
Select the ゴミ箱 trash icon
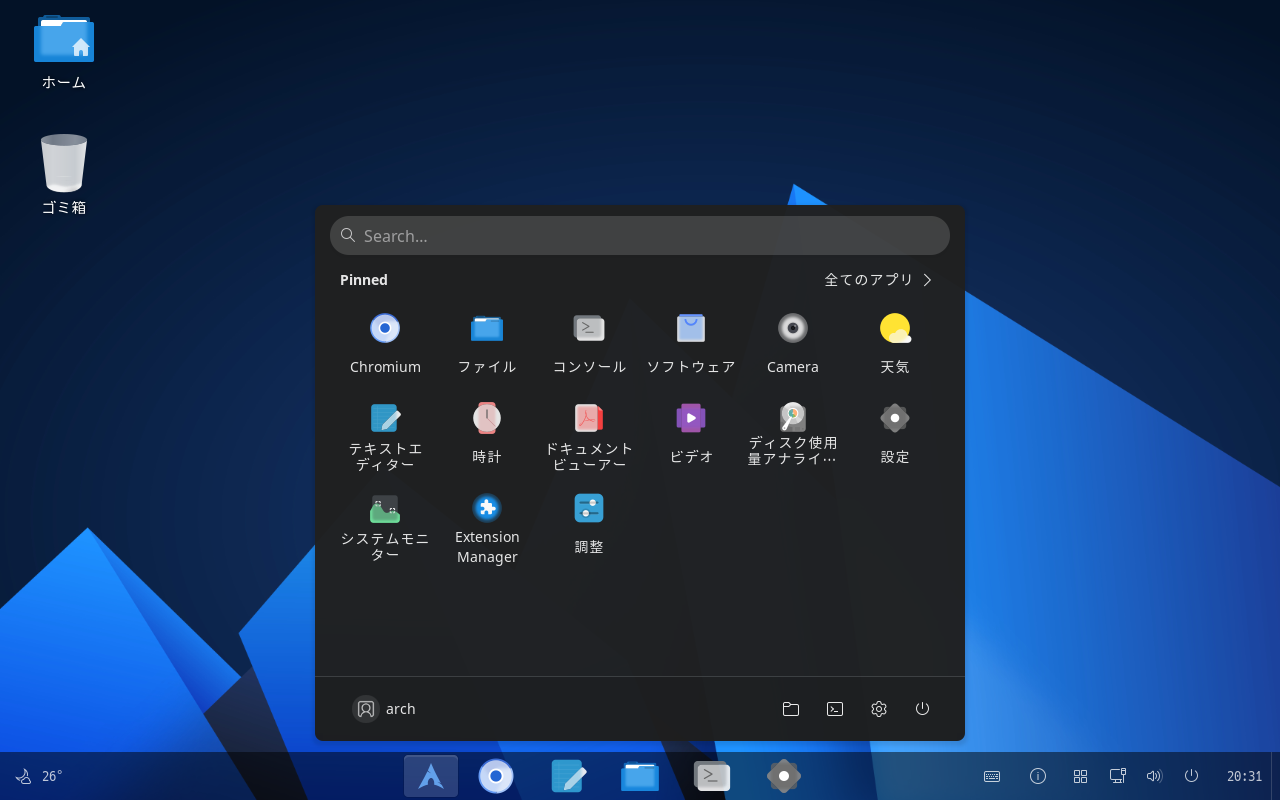pos(64,175)
